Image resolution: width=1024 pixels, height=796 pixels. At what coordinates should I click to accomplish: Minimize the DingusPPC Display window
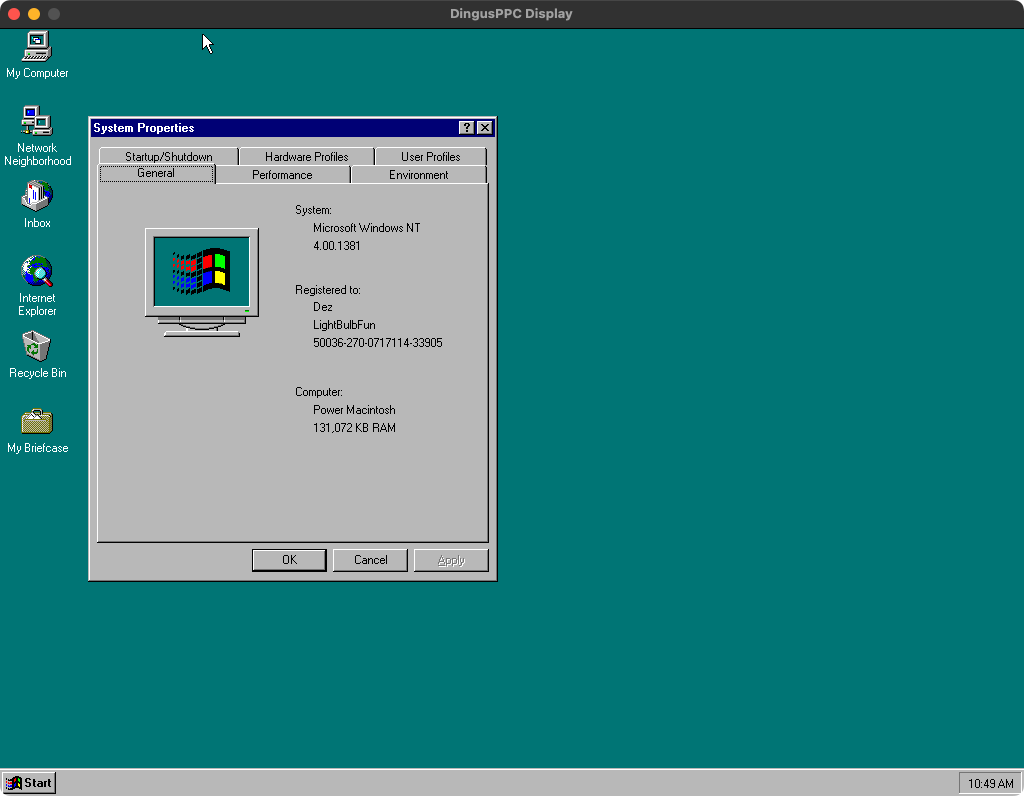click(x=34, y=14)
